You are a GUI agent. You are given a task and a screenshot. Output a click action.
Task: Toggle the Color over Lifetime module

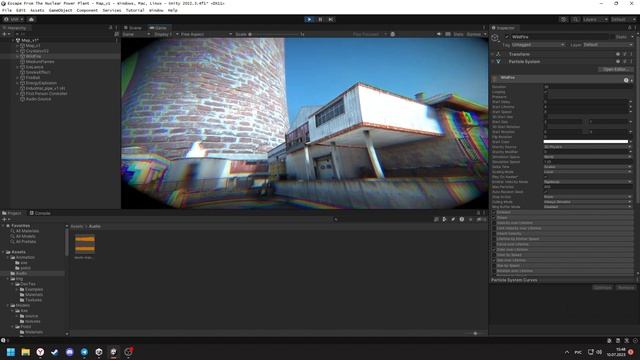[x=494, y=249]
